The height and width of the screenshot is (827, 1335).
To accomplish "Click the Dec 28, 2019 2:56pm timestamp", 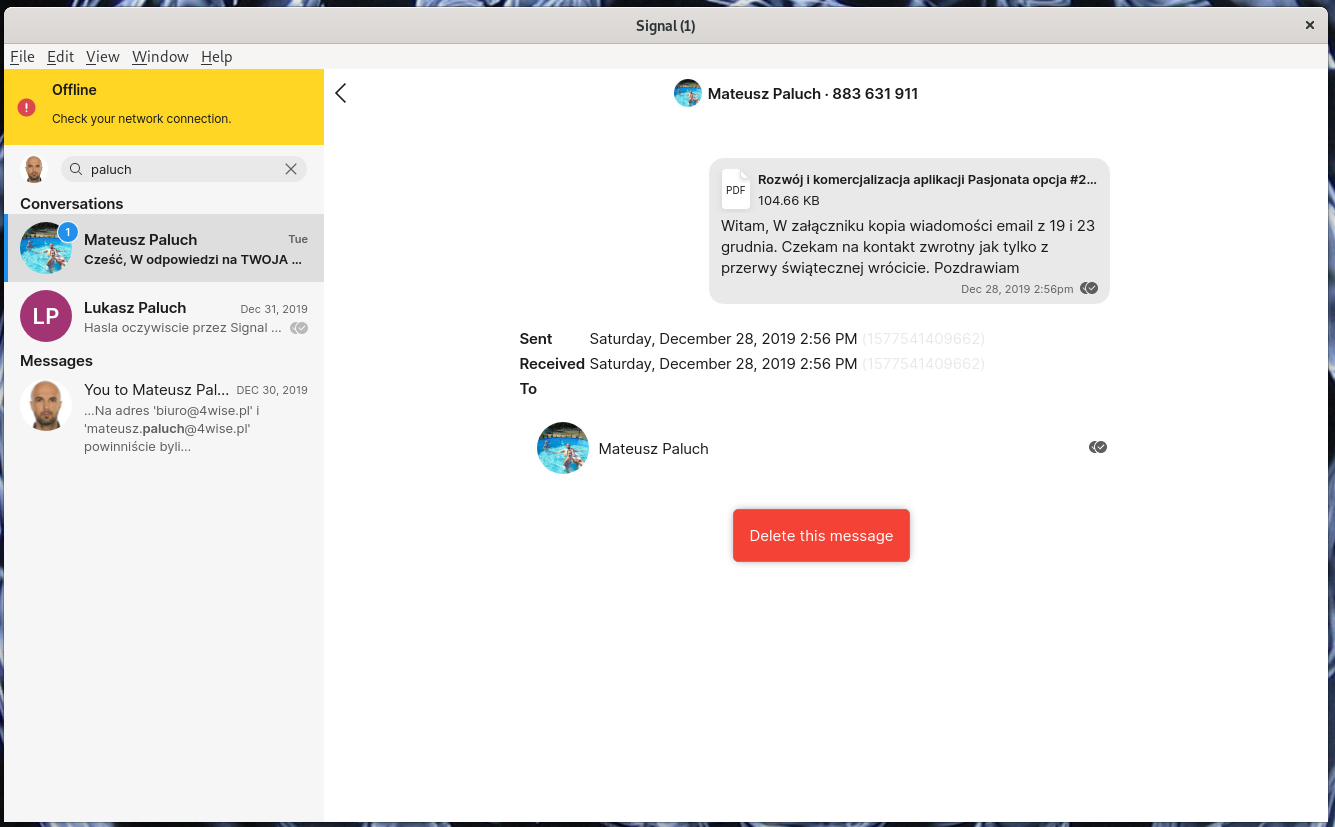I will point(1017,289).
